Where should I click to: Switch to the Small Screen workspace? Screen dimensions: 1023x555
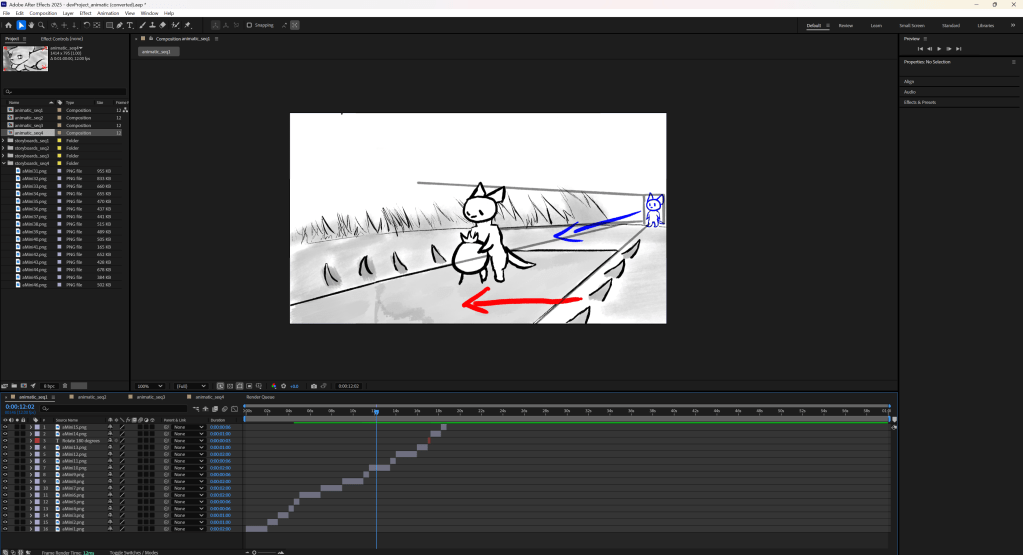tap(911, 25)
